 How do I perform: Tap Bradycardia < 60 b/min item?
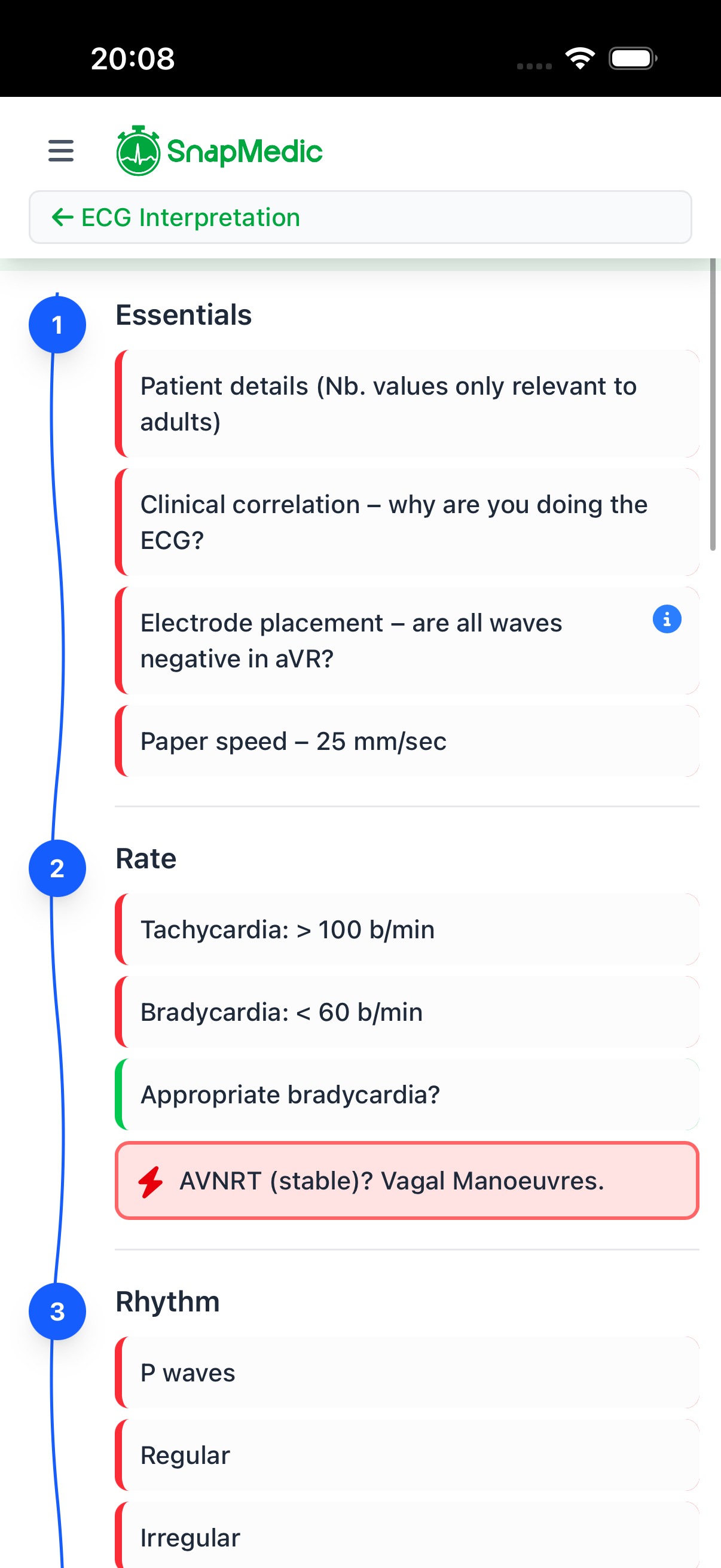407,1012
